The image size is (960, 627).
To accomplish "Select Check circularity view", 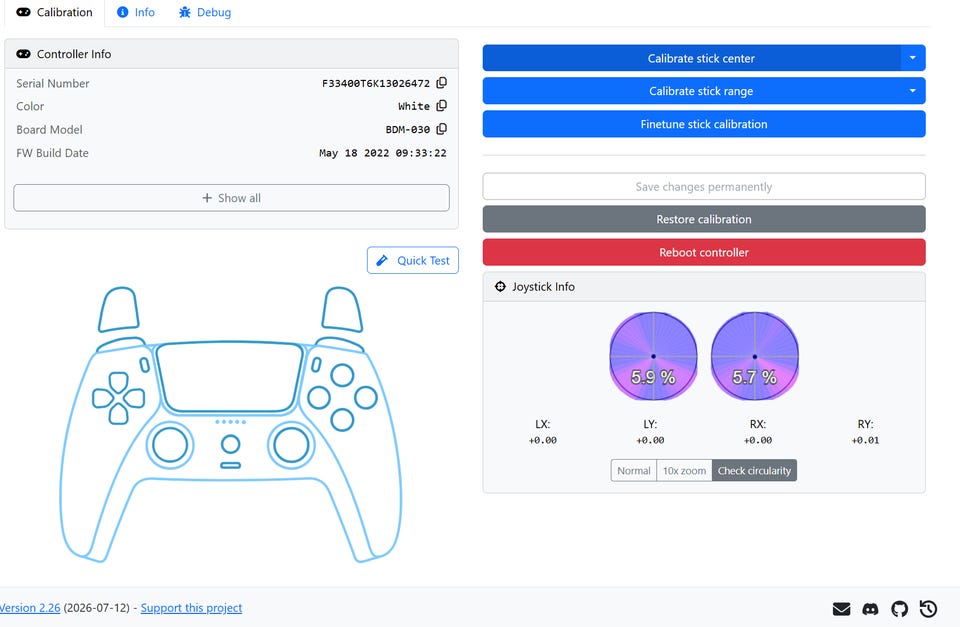I will (x=754, y=470).
